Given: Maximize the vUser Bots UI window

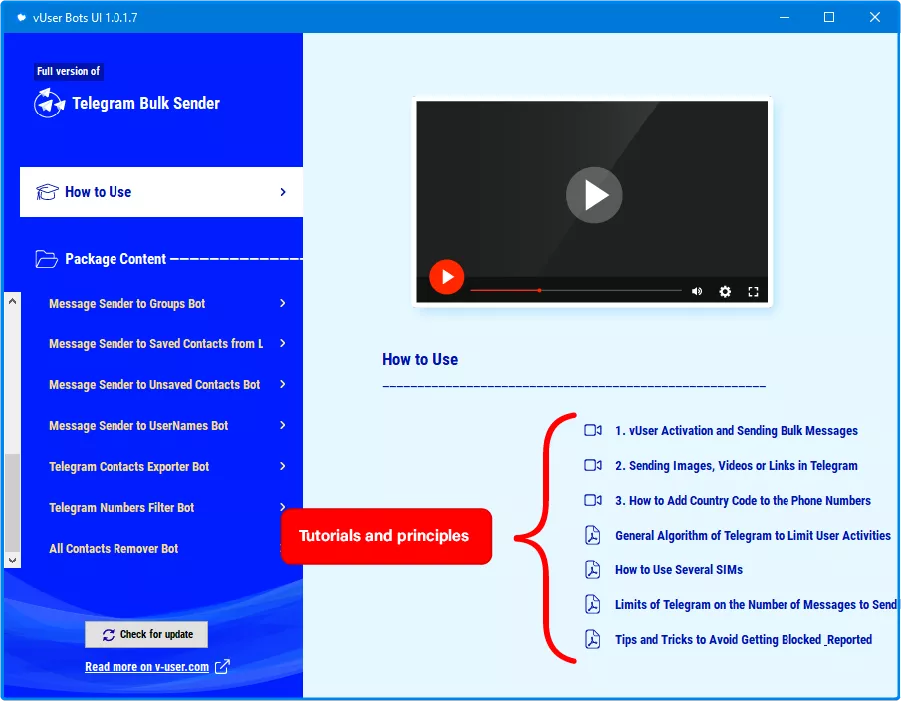Looking at the screenshot, I should (829, 17).
